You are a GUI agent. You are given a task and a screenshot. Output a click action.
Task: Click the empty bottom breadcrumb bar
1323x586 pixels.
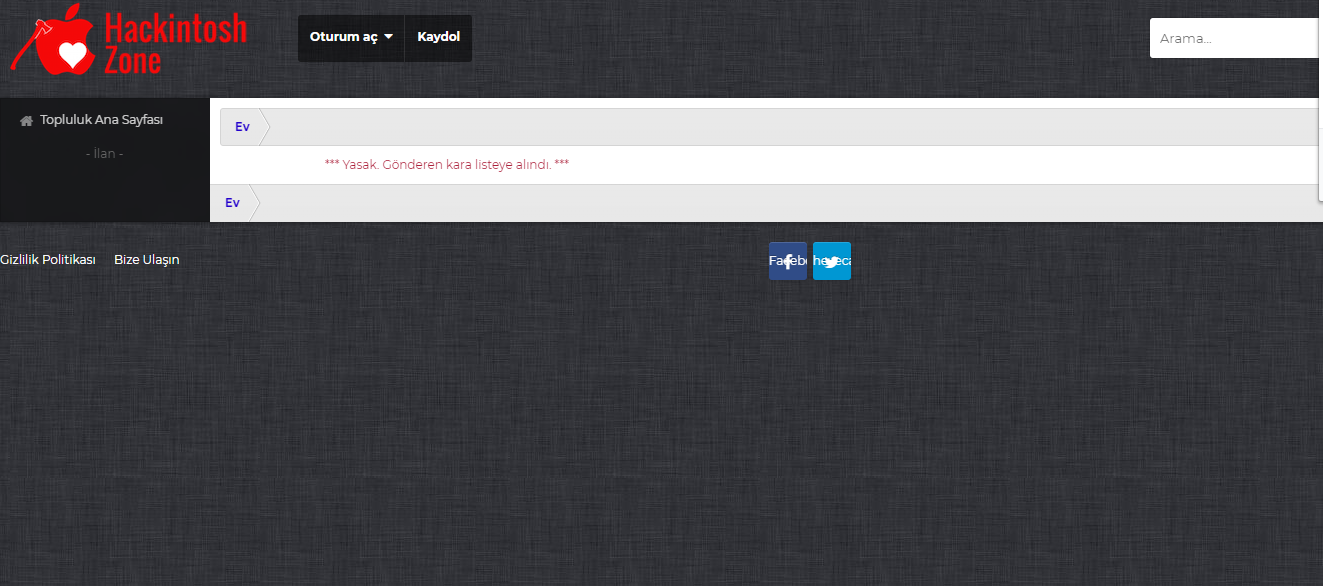pyautogui.click(x=780, y=203)
